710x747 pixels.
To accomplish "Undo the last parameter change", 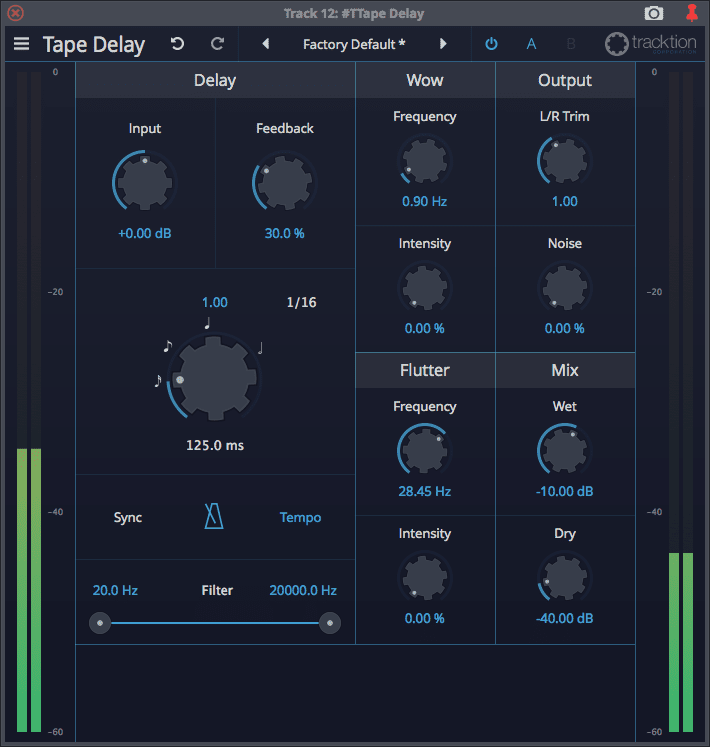I will click(177, 44).
